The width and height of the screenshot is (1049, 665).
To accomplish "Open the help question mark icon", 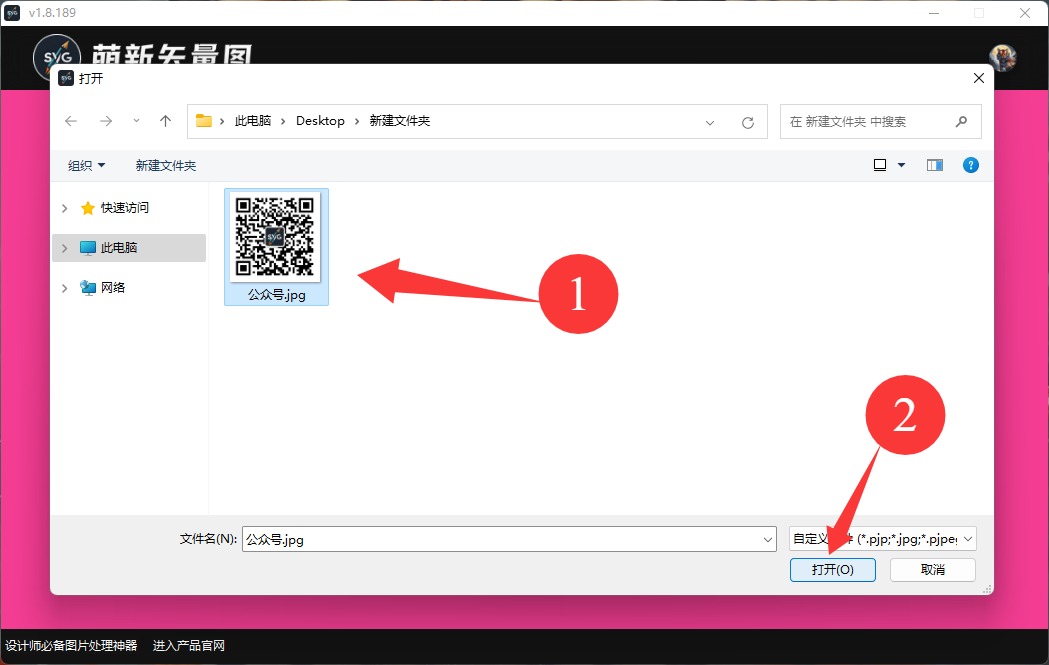I will tap(970, 165).
